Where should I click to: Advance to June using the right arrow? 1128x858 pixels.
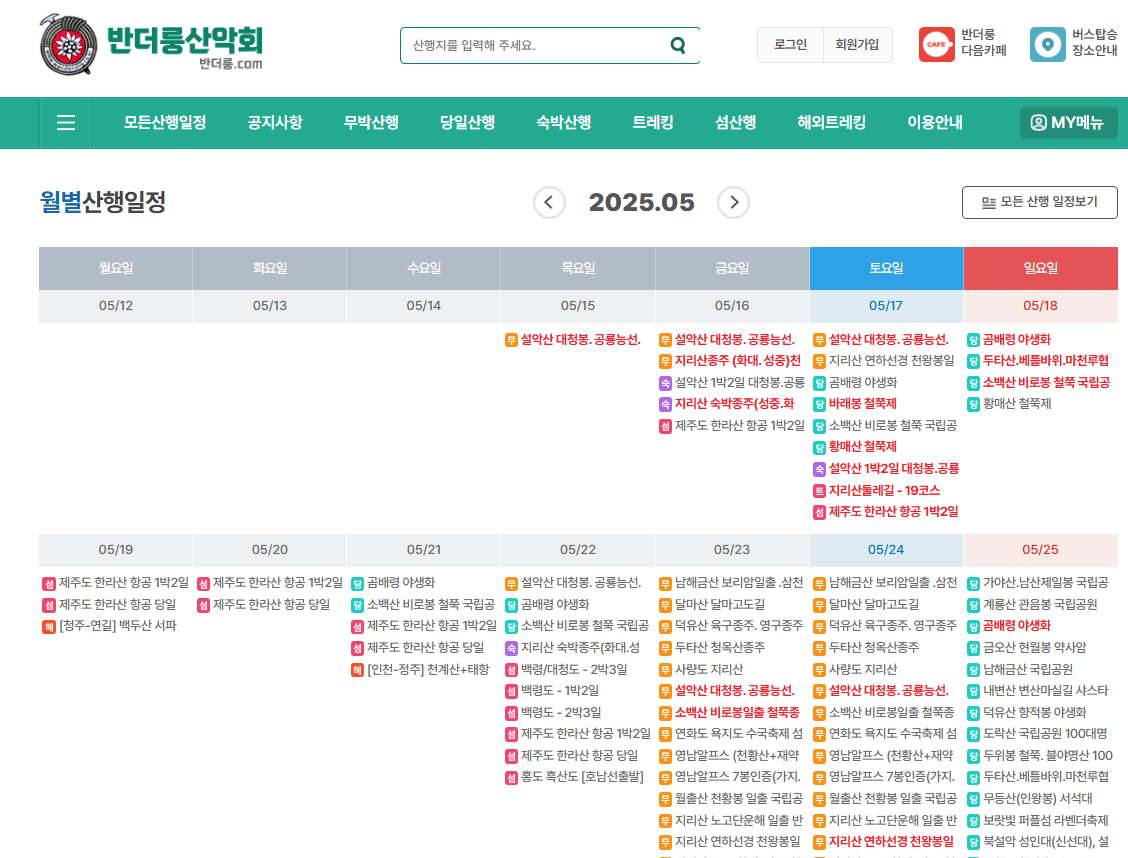point(733,202)
